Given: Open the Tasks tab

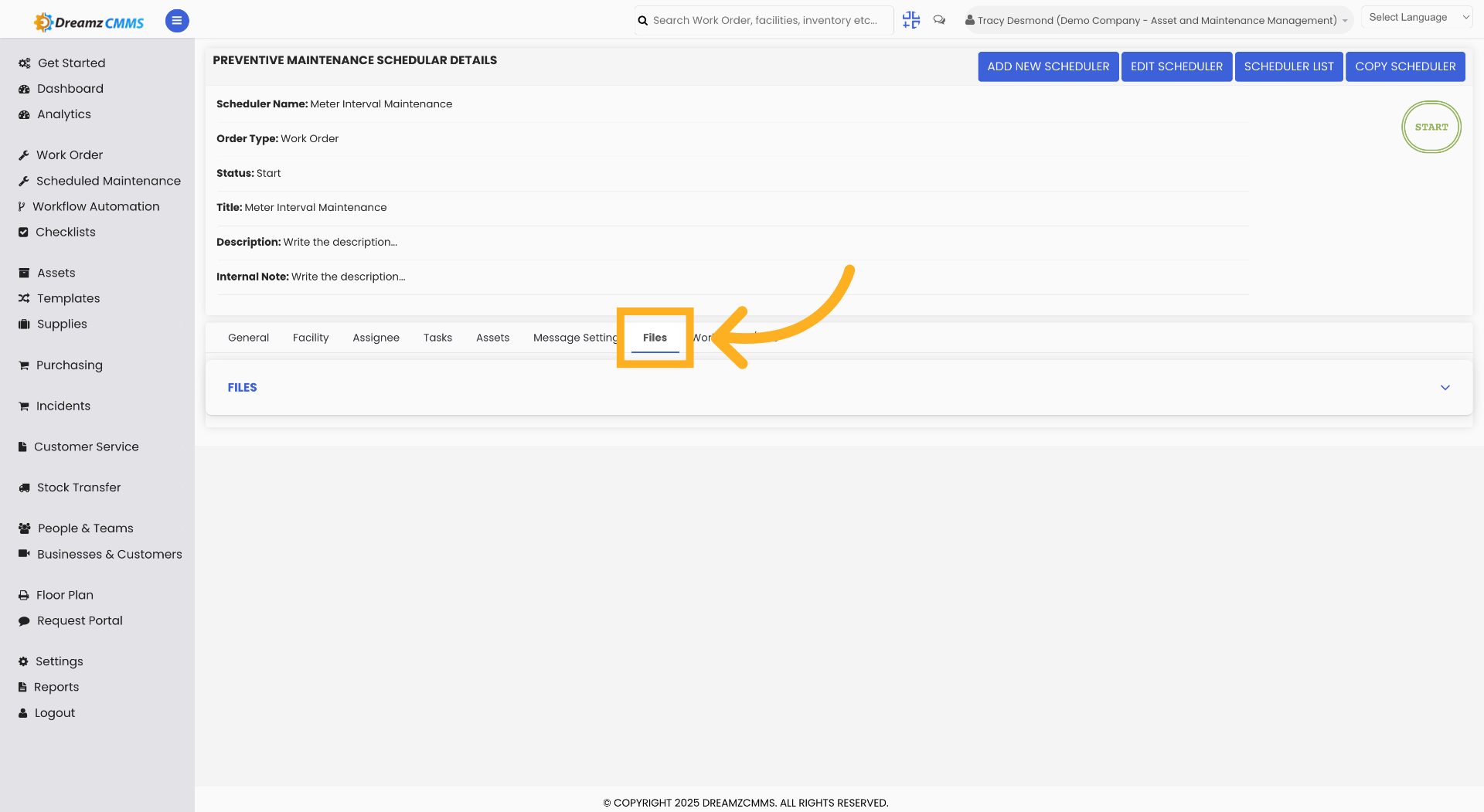Looking at the screenshot, I should pos(437,338).
